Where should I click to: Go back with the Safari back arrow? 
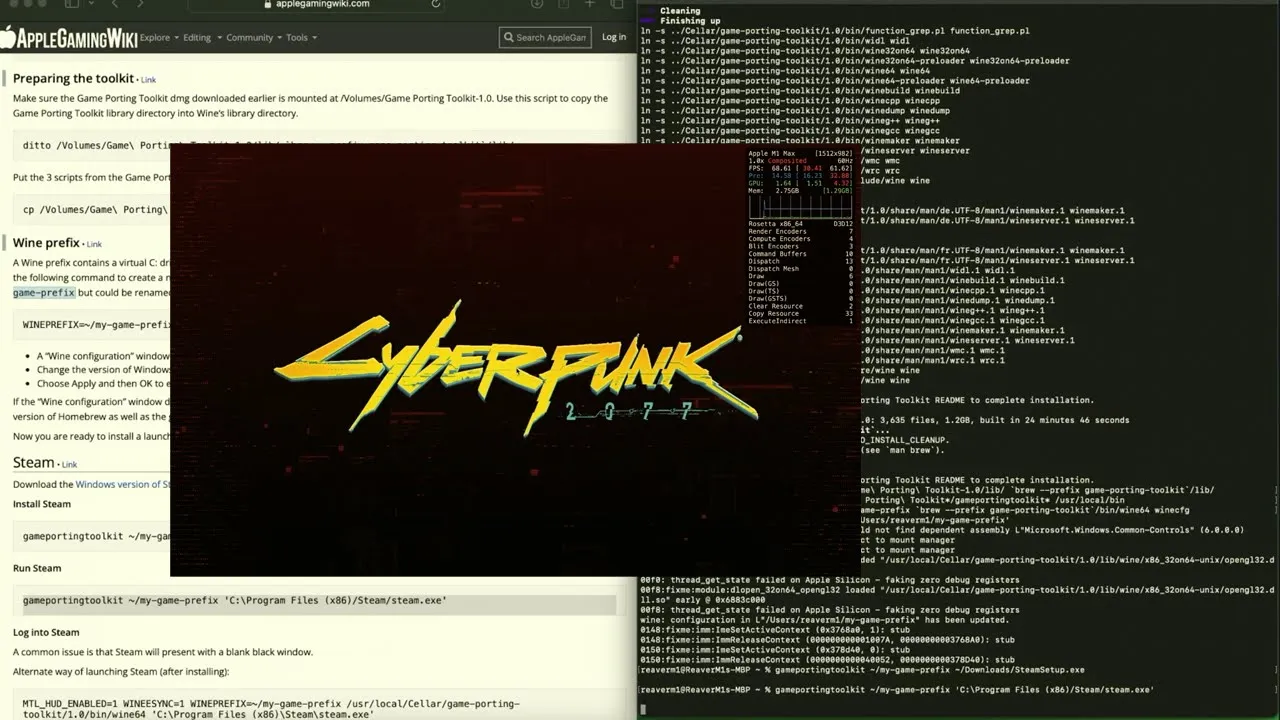pyautogui.click(x=115, y=4)
